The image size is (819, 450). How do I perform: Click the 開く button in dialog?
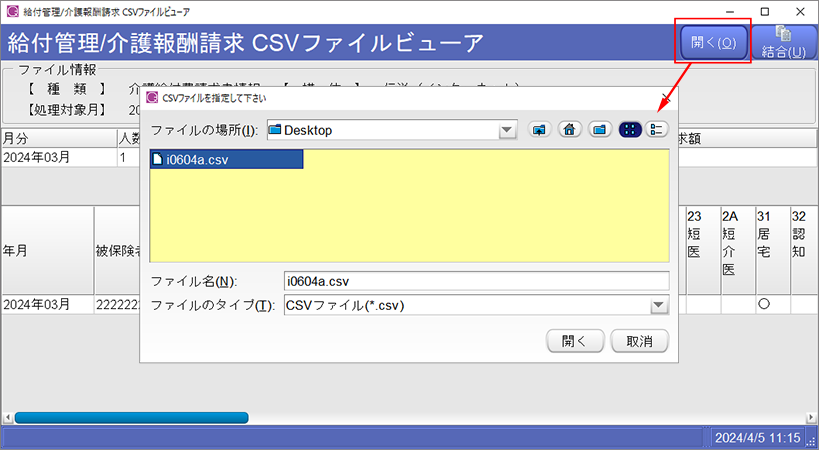(575, 341)
